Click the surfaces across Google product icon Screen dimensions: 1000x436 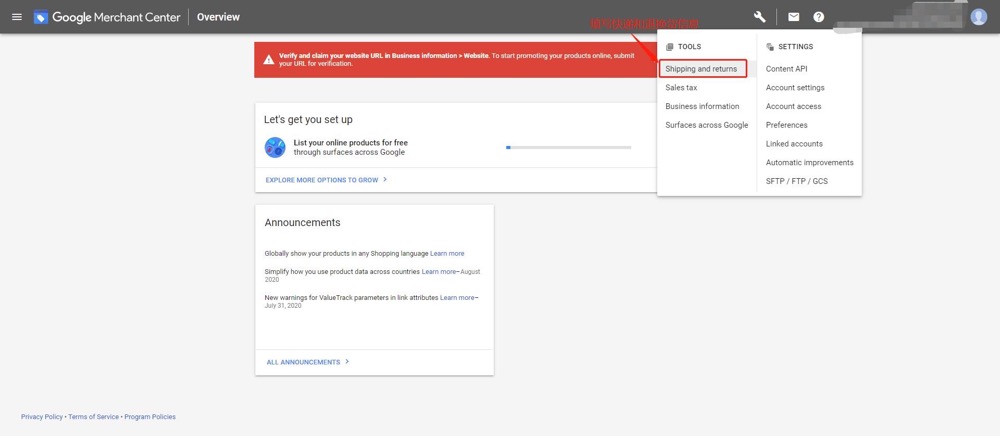(275, 147)
